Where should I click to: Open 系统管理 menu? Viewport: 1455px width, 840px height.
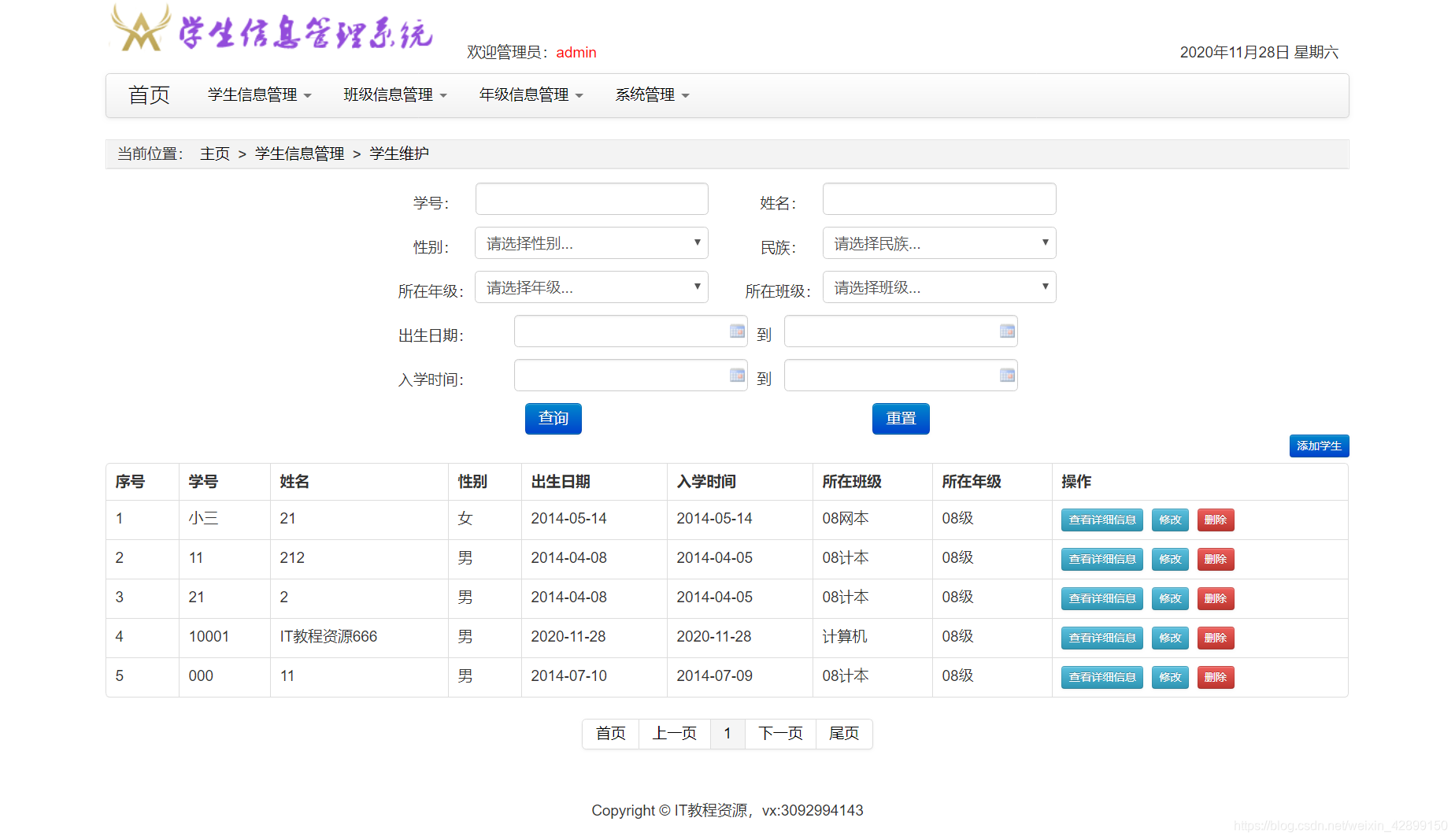[x=652, y=95]
